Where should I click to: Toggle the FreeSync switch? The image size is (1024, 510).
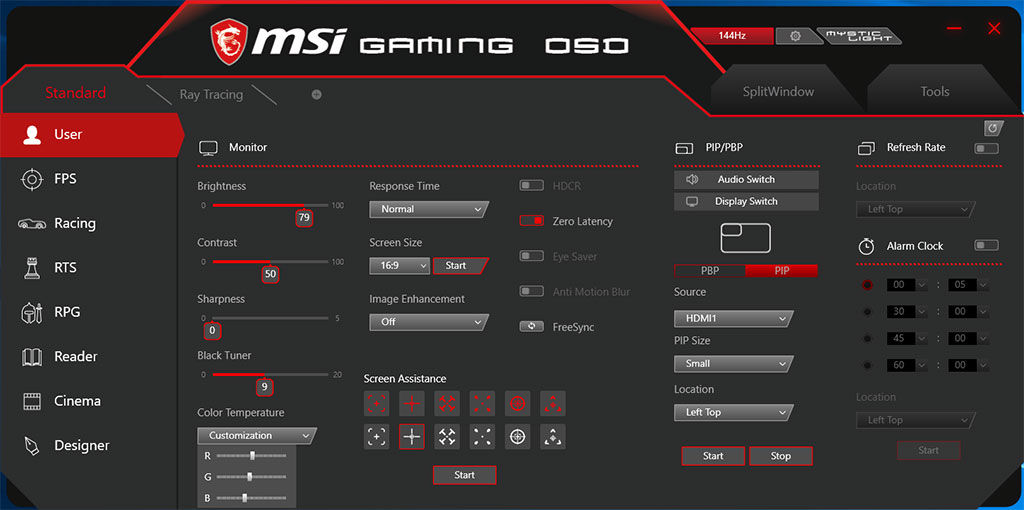tap(532, 327)
